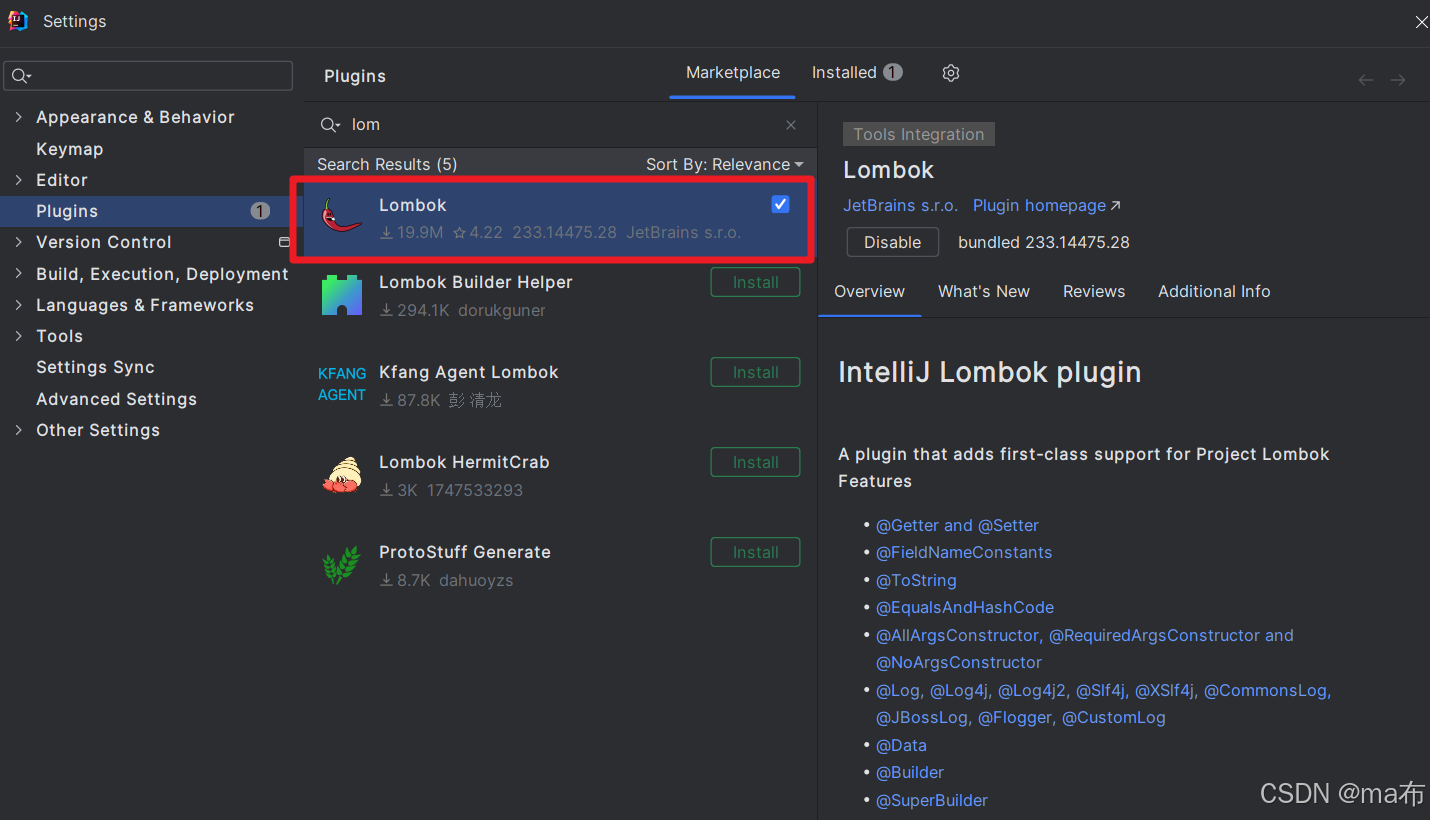Expand Build, Execution, Deployment node
Viewport: 1430px width, 820px height.
[x=18, y=274]
